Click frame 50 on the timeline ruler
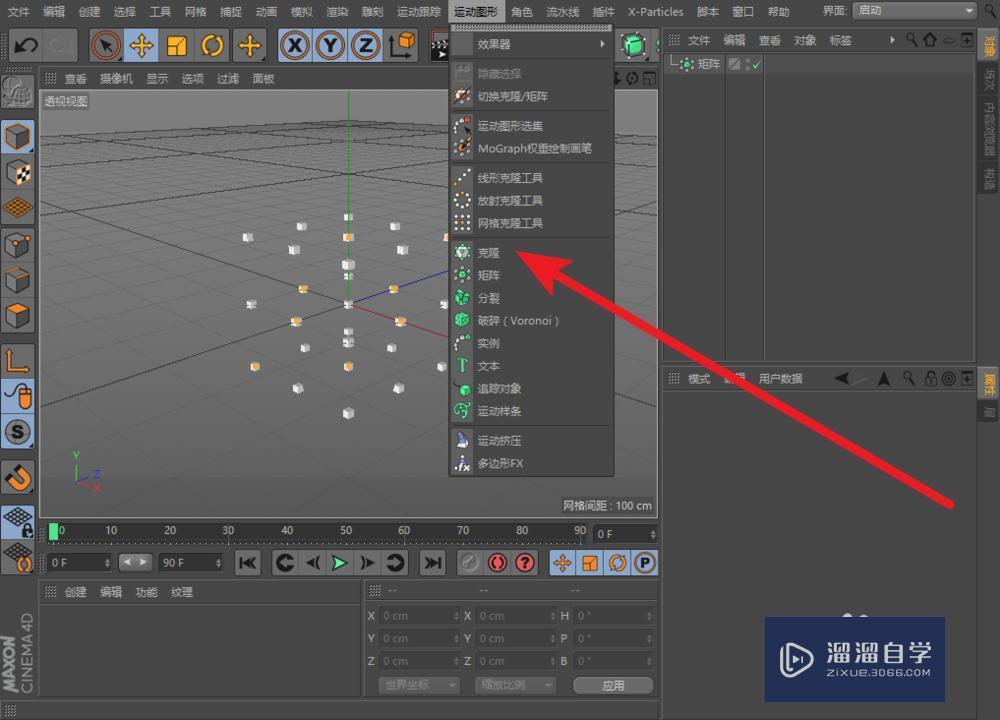1000x720 pixels. (346, 531)
